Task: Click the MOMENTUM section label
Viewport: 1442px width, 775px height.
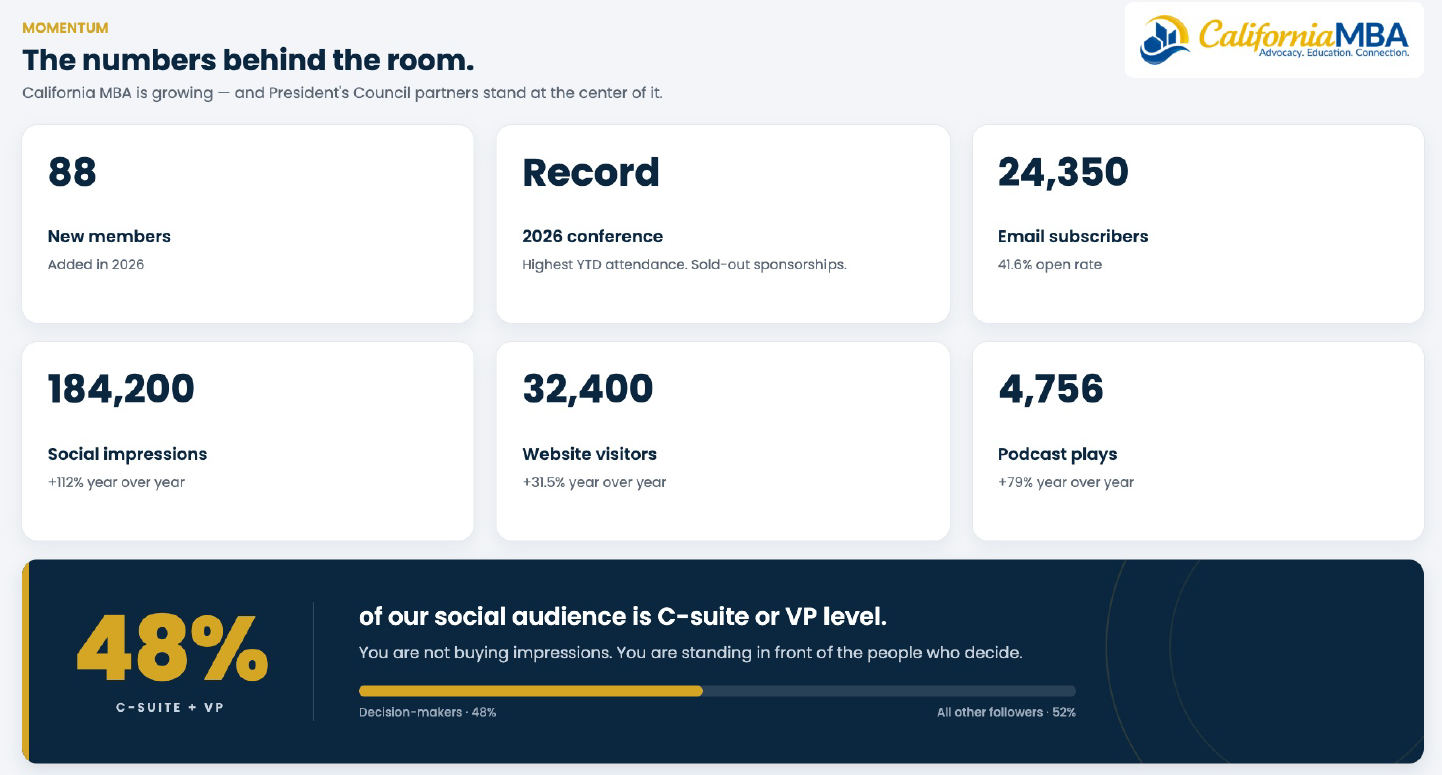Action: [65, 28]
